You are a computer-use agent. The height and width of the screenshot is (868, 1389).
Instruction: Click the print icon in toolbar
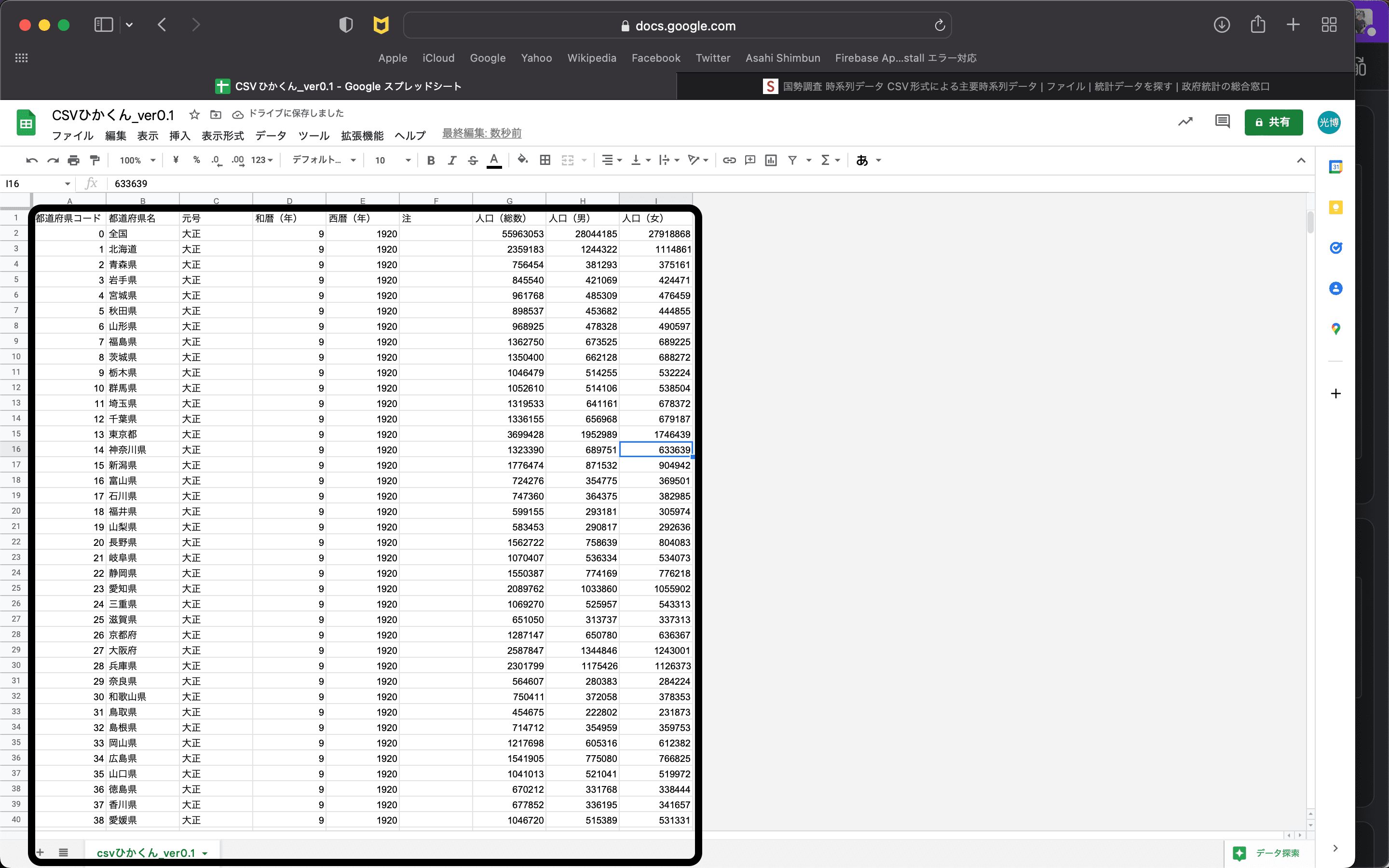[73, 160]
